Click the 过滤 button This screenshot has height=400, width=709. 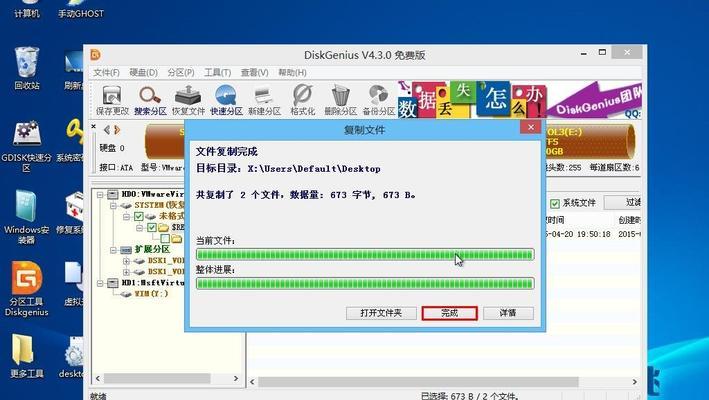point(623,202)
